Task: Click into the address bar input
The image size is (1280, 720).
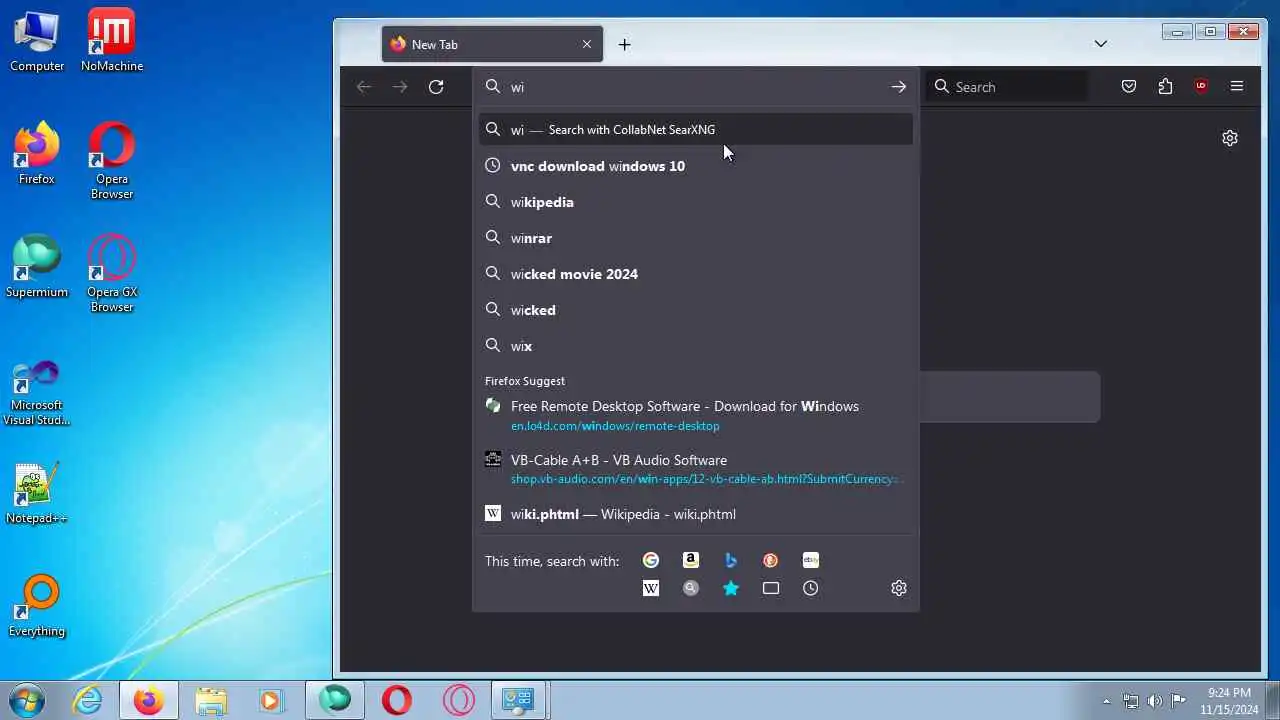Action: pyautogui.click(x=696, y=87)
